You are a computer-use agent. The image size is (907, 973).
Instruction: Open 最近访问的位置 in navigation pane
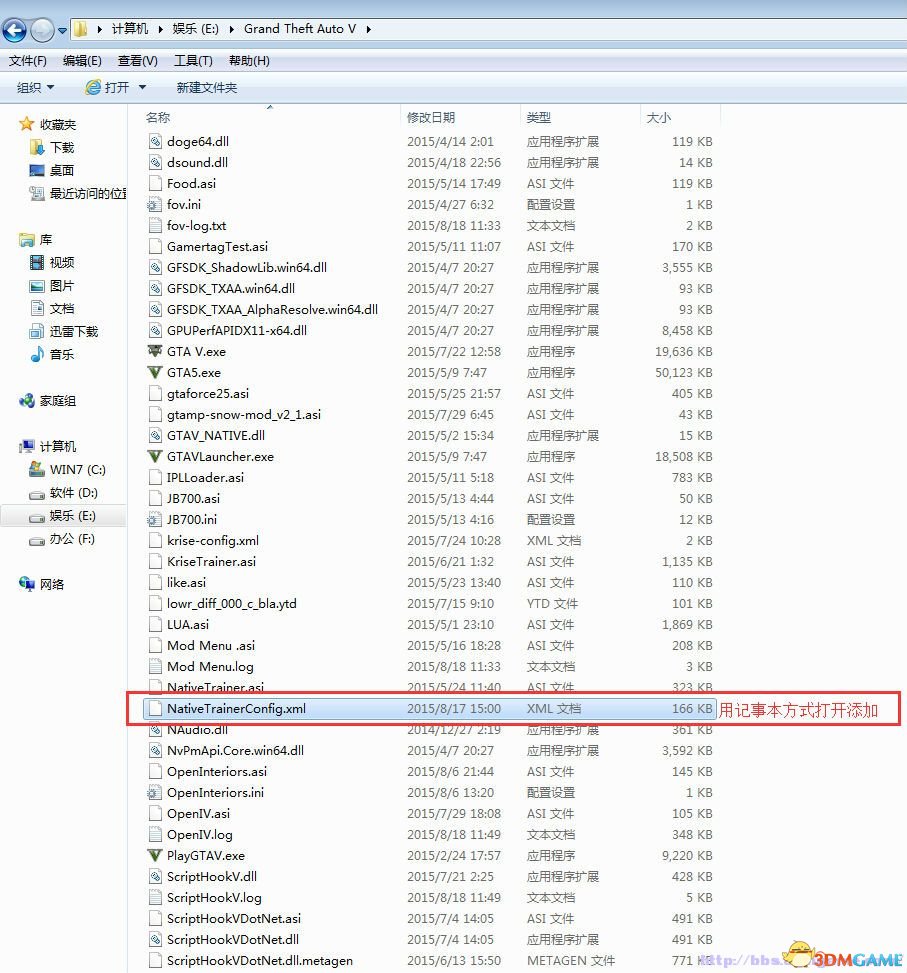[78, 193]
